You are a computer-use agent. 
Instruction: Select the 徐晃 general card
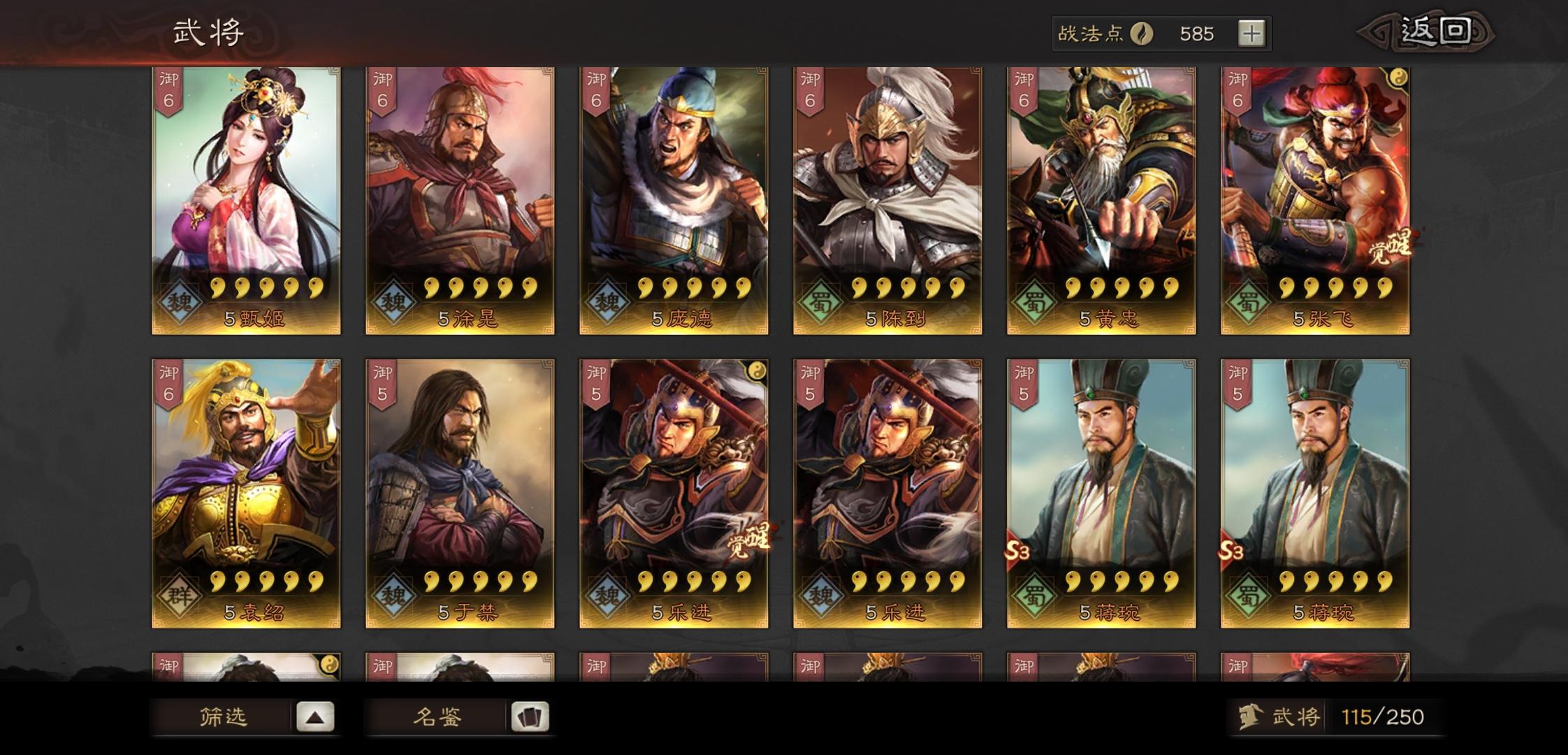[460, 201]
